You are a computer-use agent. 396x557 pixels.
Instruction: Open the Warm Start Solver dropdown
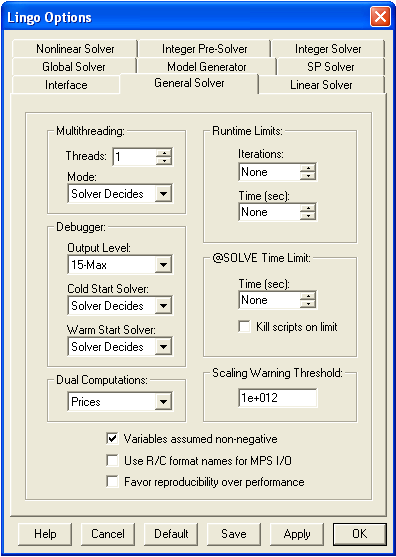coord(163,347)
